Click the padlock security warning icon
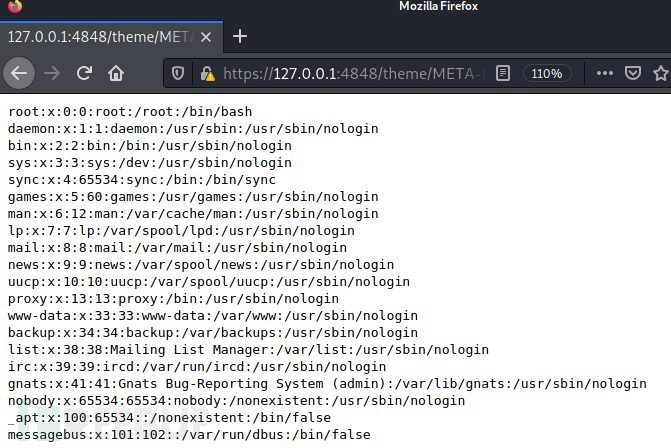 [207, 73]
